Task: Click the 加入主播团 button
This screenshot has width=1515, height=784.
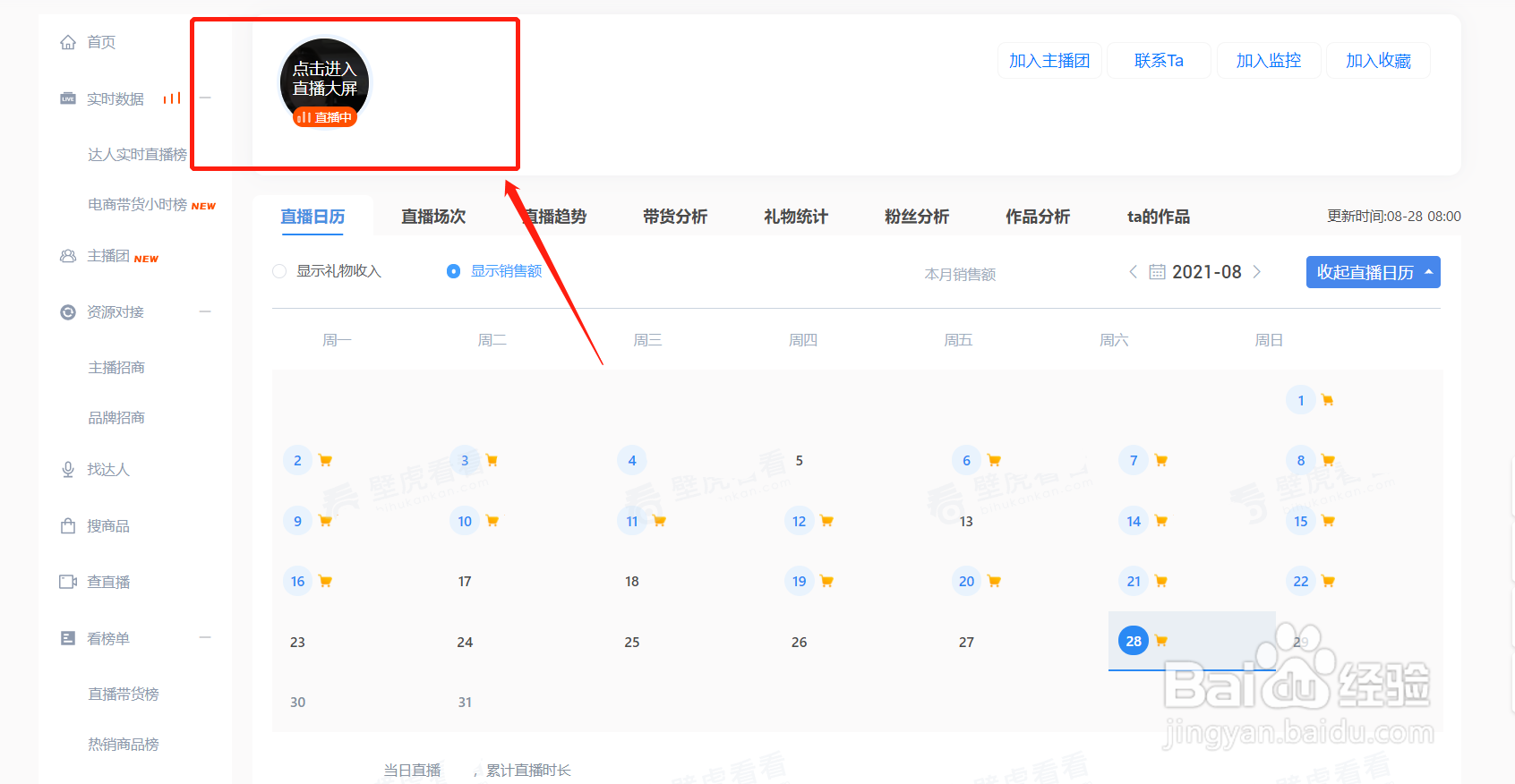Action: click(x=1049, y=61)
